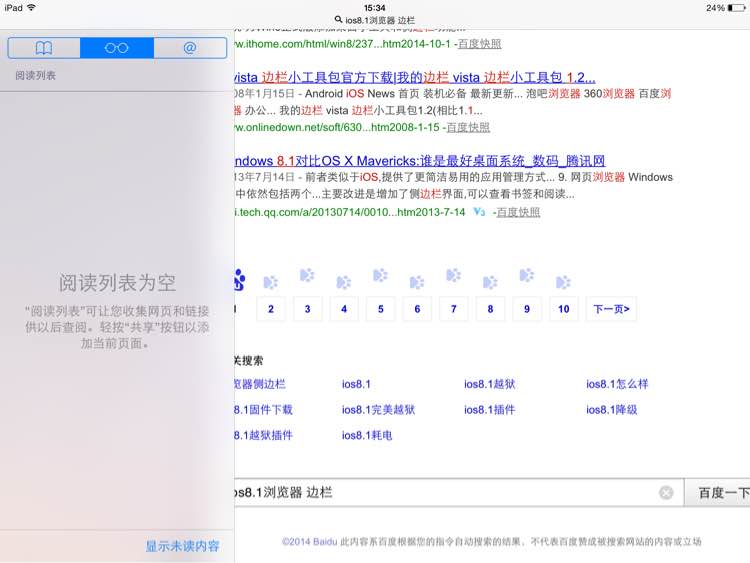Clear the Baidu search box with X icon
750x563 pixels.
click(666, 493)
